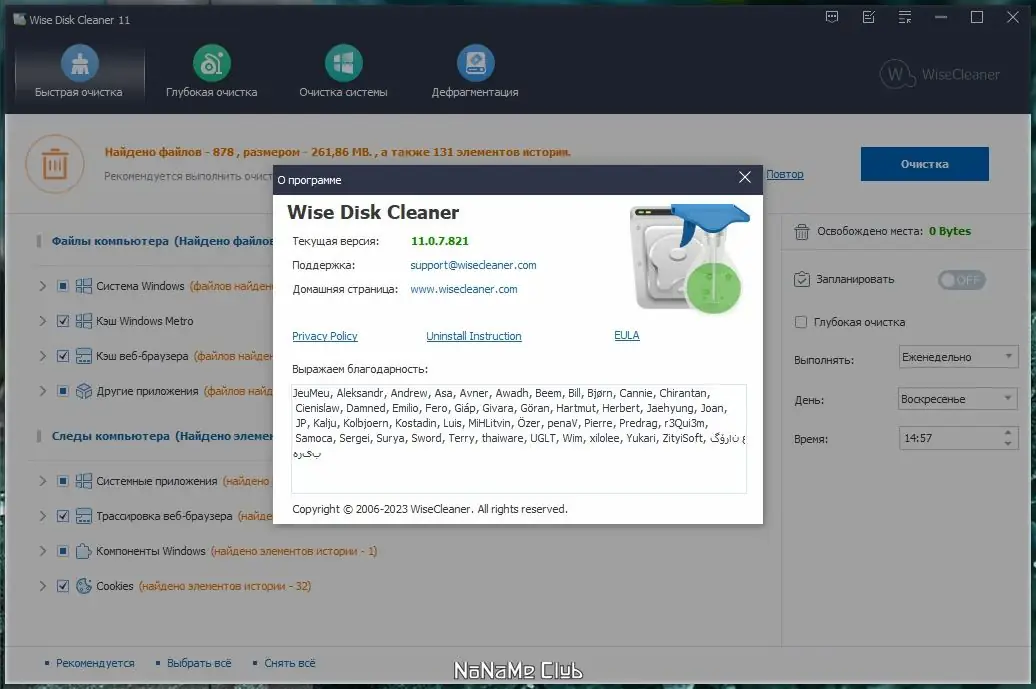Expand the Кэш Windows Metro row
Image resolution: width=1036 pixels, height=689 pixels.
click(x=42, y=321)
